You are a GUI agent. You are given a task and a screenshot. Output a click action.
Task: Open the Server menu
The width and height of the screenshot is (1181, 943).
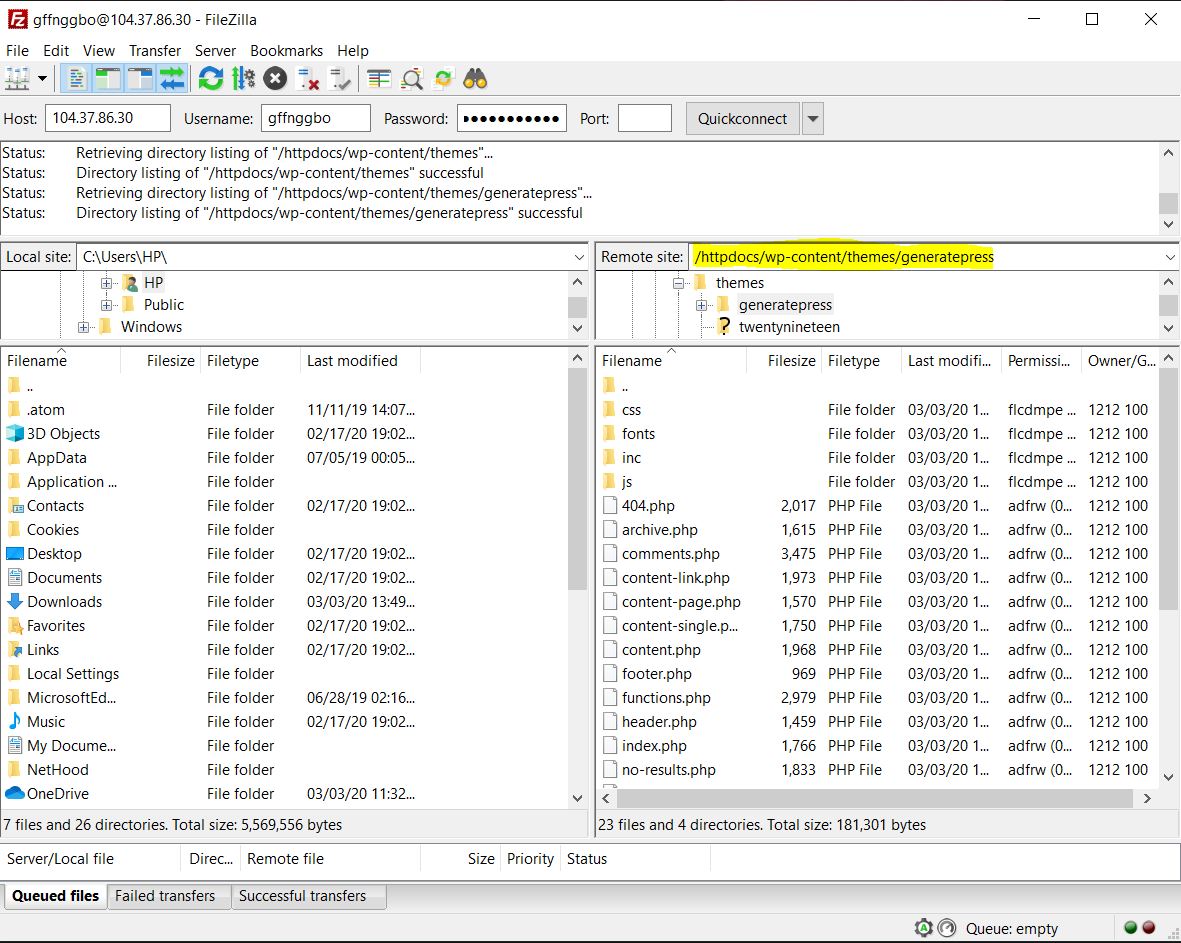215,50
